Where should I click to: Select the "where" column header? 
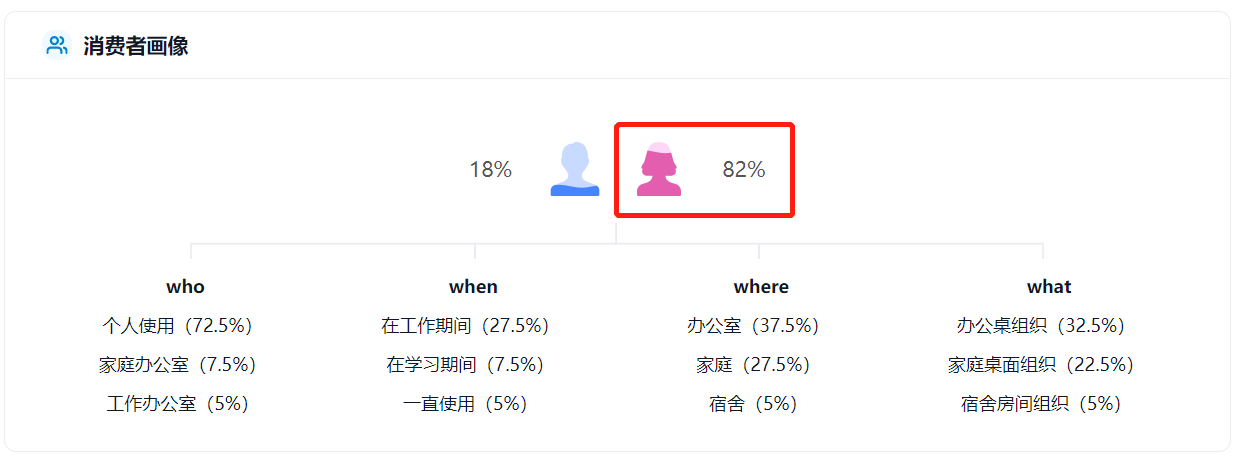(x=761, y=287)
